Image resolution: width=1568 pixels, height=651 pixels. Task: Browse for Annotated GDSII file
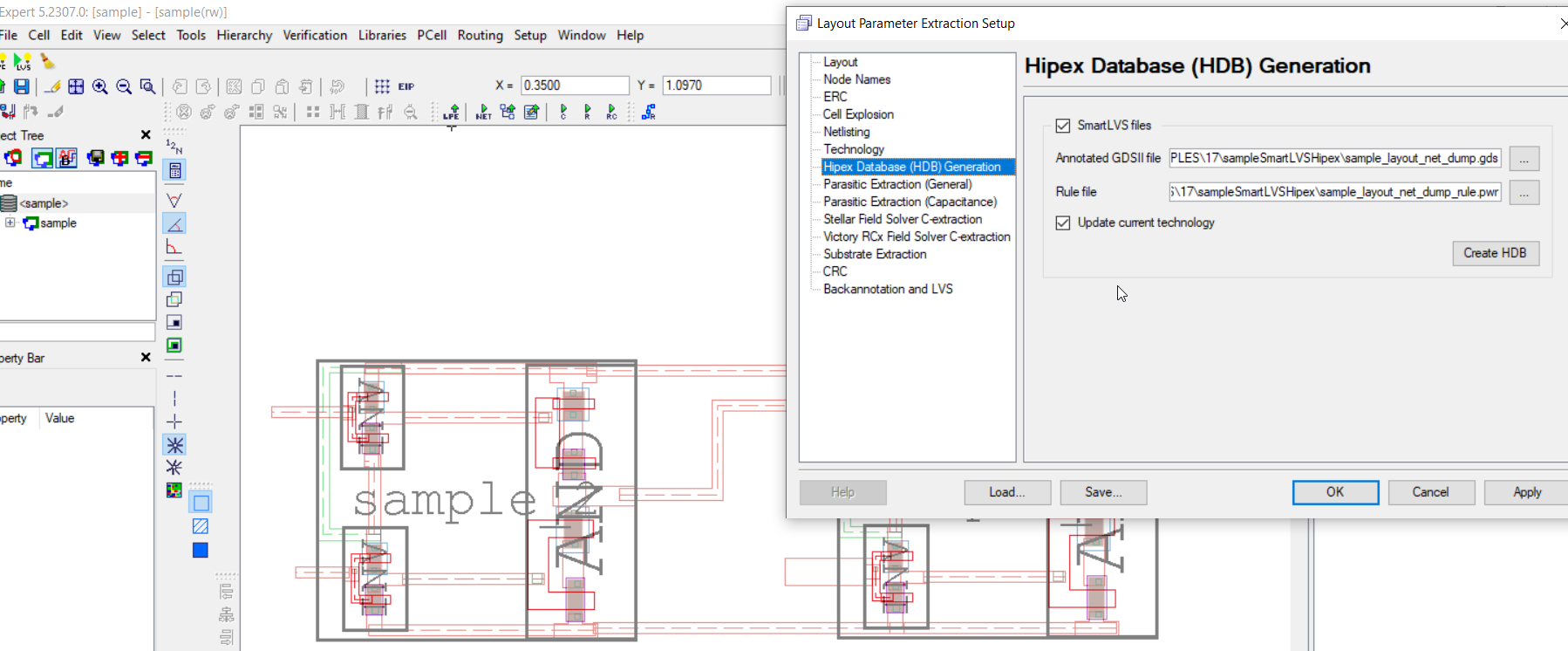1524,159
